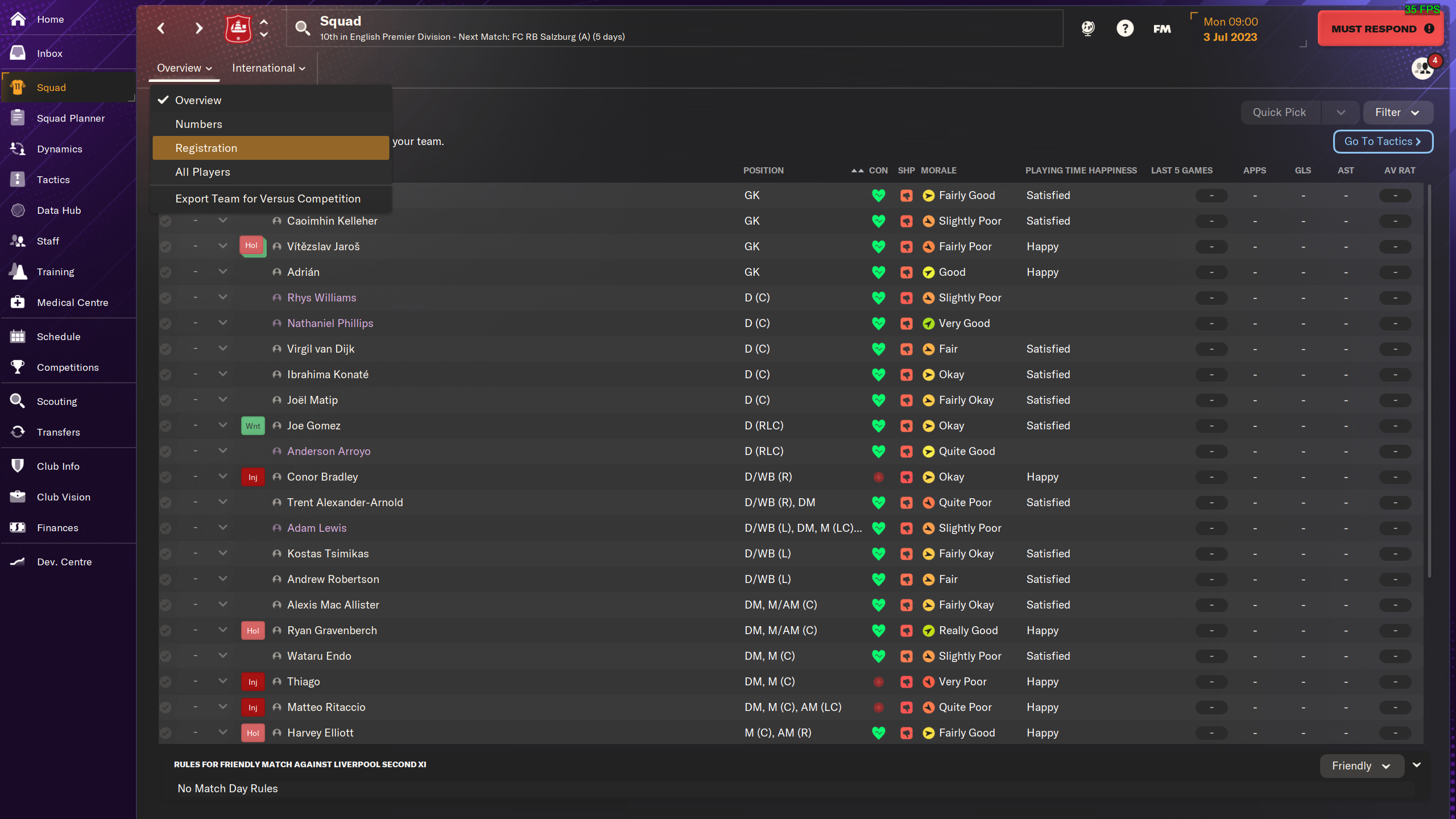
Task: Open the world globe icon
Action: 1087,28
